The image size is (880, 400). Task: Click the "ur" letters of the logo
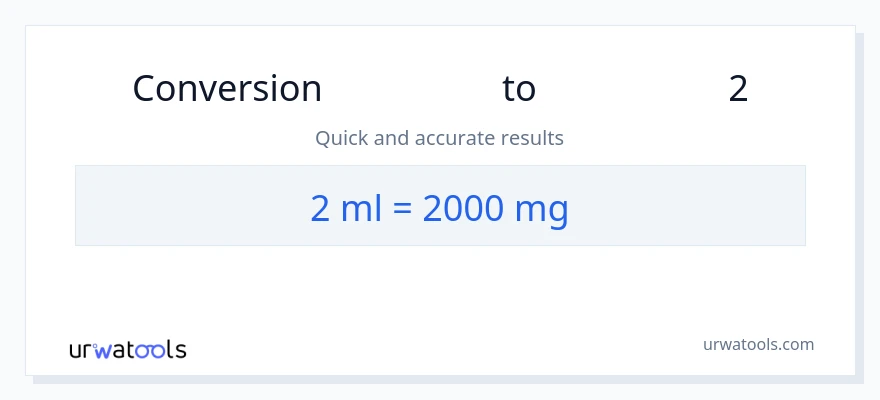tap(81, 351)
